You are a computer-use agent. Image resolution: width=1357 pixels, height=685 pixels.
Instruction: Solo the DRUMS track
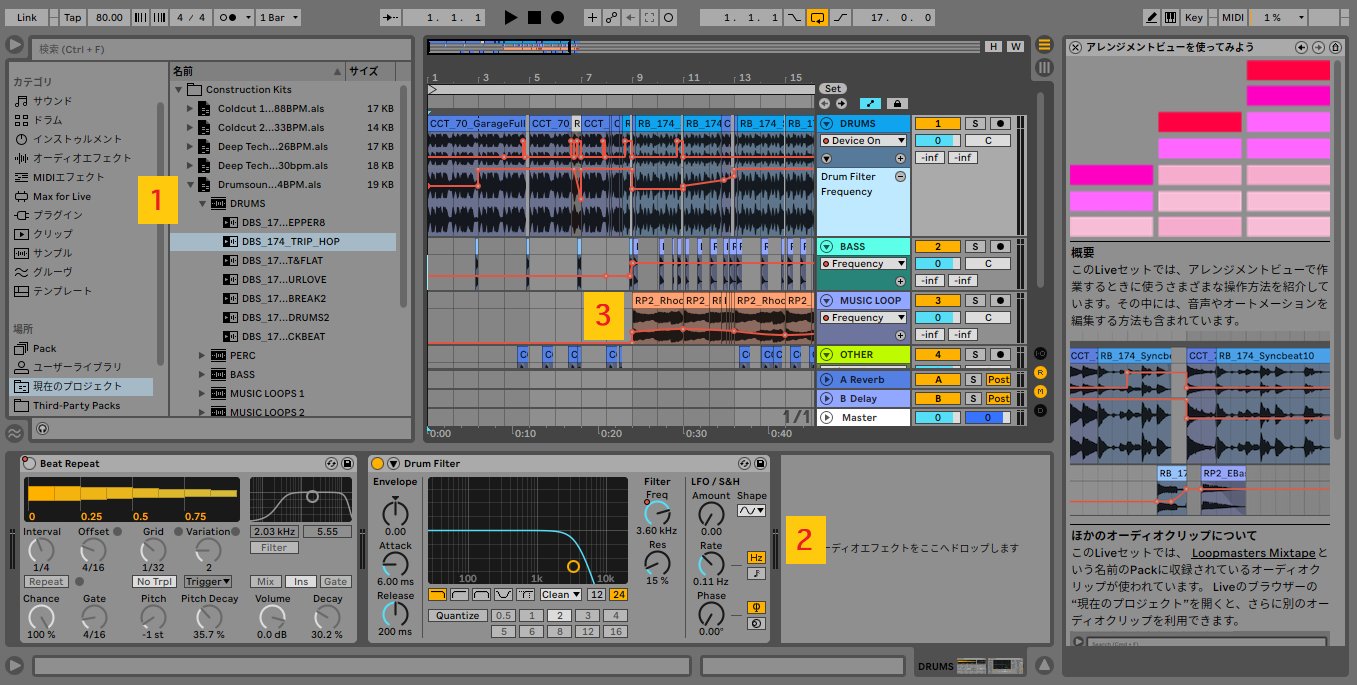(975, 123)
